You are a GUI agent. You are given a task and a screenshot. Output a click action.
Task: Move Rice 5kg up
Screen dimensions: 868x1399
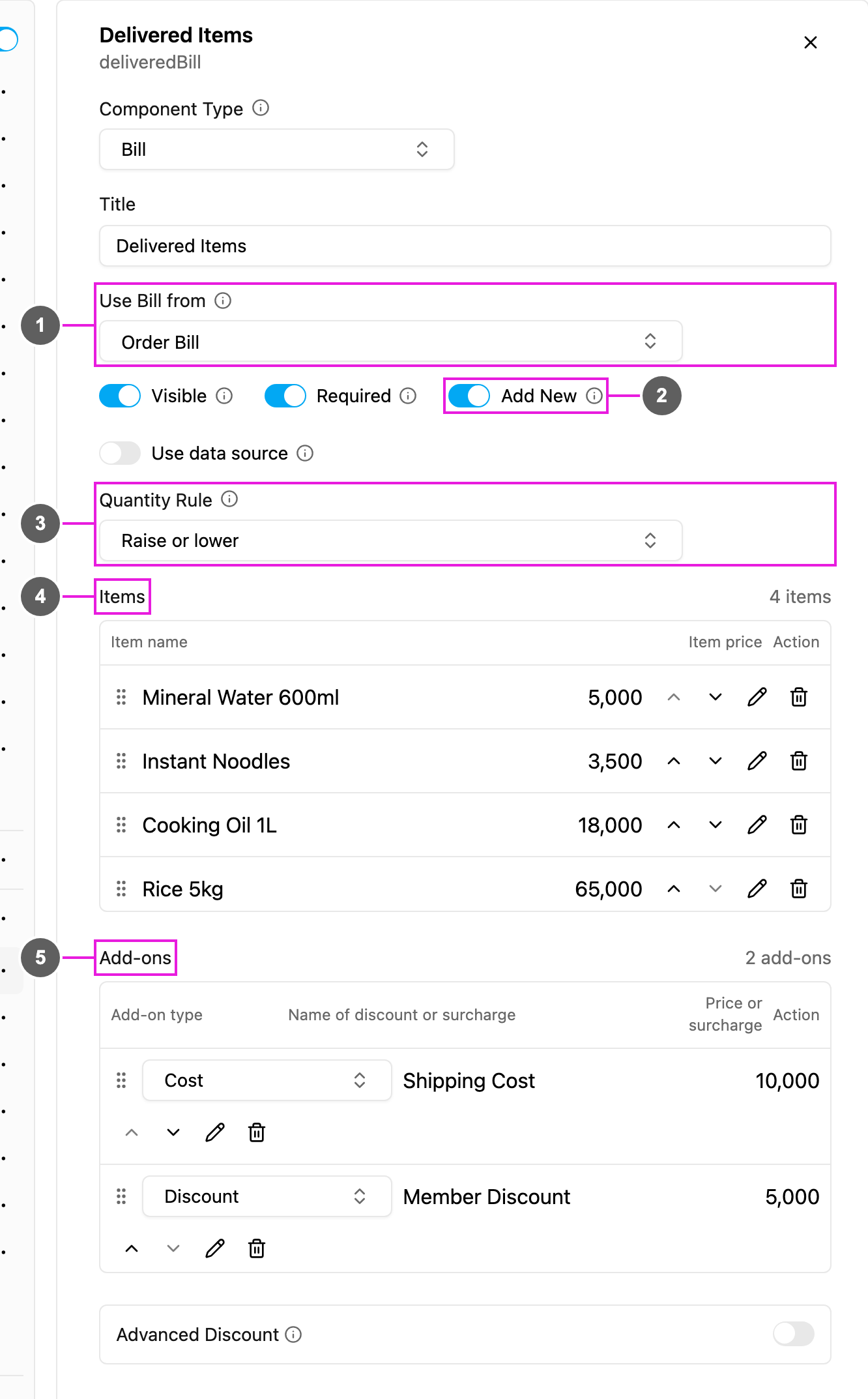point(674,889)
